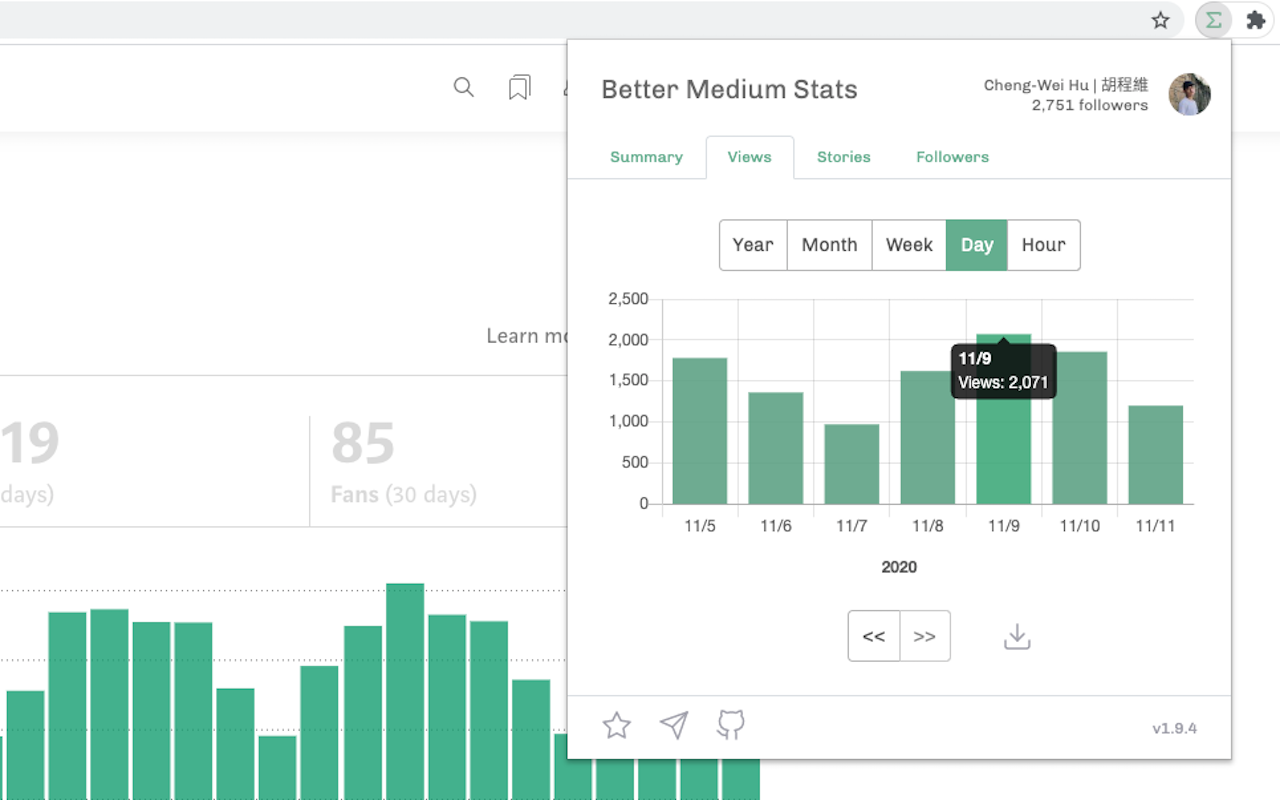This screenshot has width=1280, height=800.
Task: Go to next period with >> button
Action: pos(925,636)
